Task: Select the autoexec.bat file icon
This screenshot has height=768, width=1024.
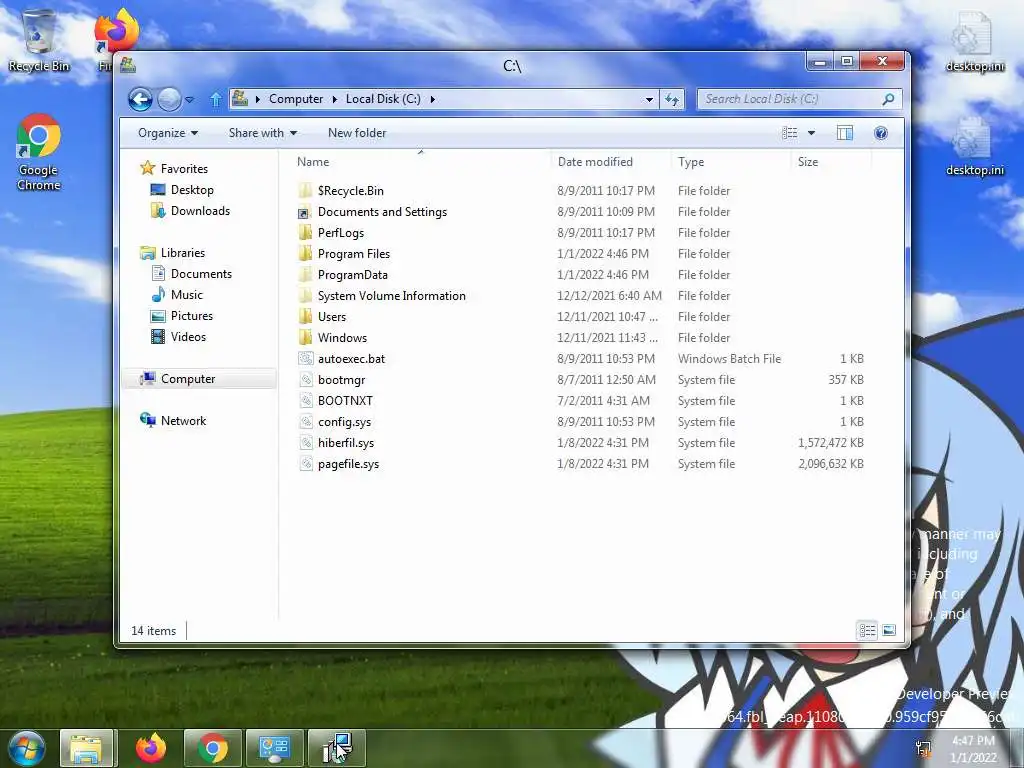Action: coord(305,359)
